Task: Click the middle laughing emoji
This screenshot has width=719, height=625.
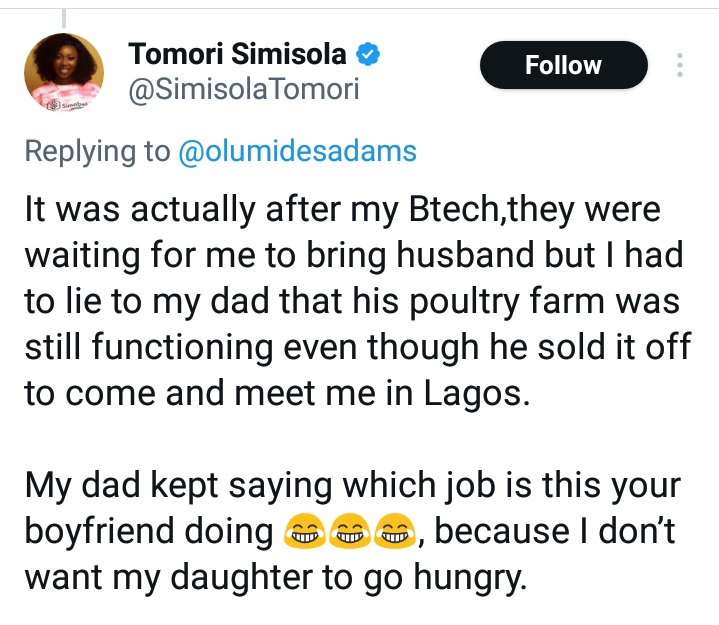Action: tap(348, 535)
